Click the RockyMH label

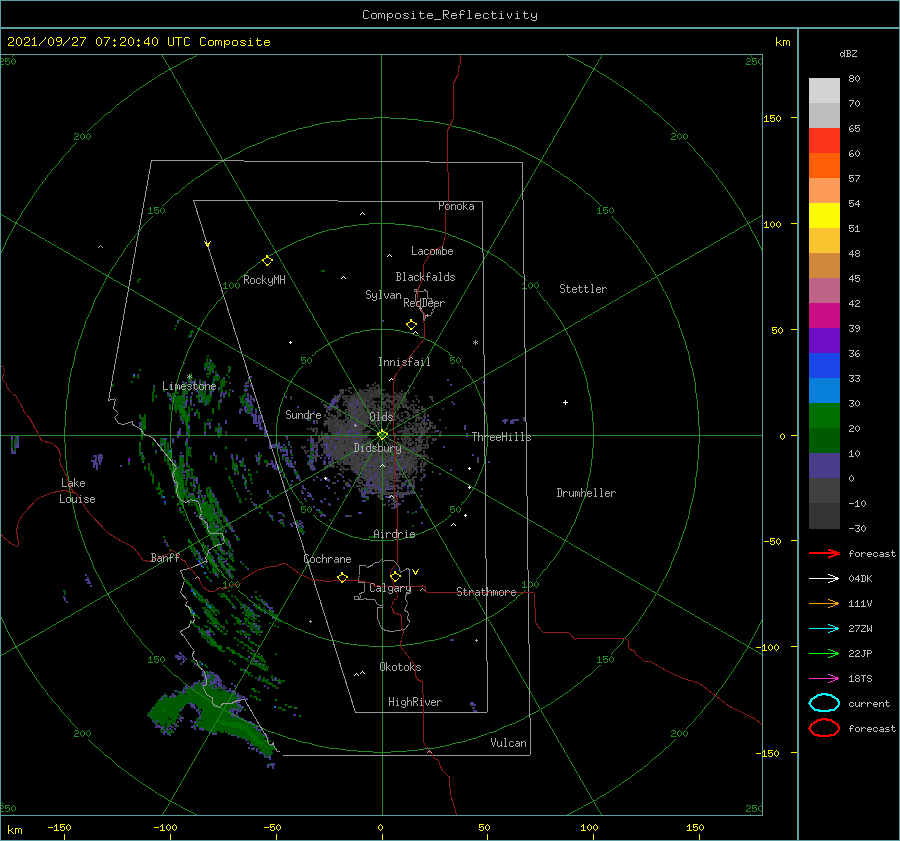264,280
